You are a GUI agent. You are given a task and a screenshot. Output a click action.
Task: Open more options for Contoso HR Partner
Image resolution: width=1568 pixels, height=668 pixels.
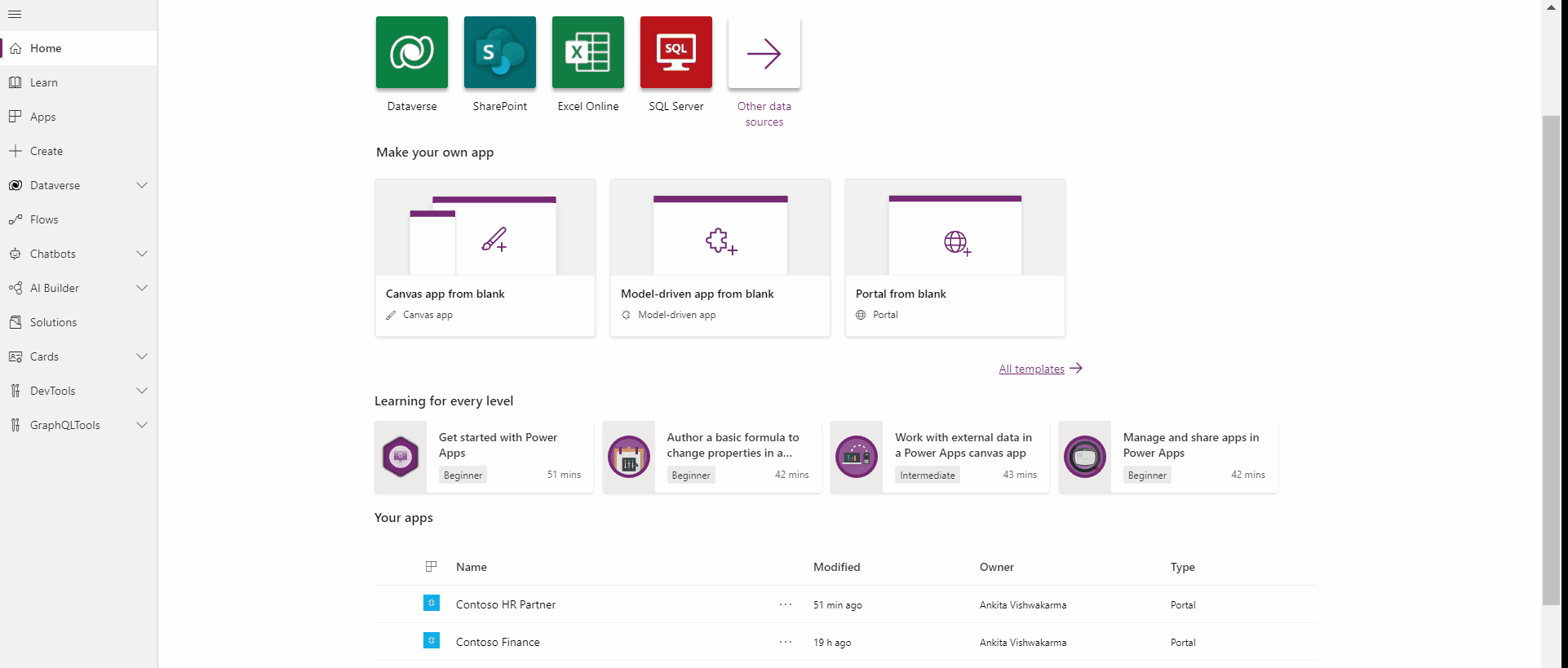coord(785,604)
